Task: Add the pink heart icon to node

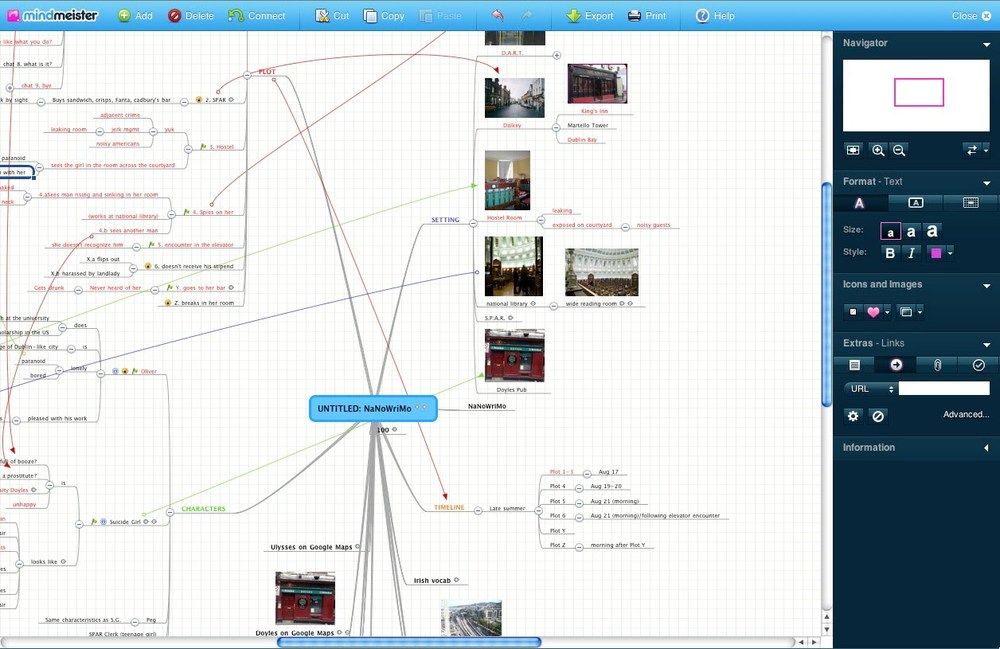Action: point(872,312)
